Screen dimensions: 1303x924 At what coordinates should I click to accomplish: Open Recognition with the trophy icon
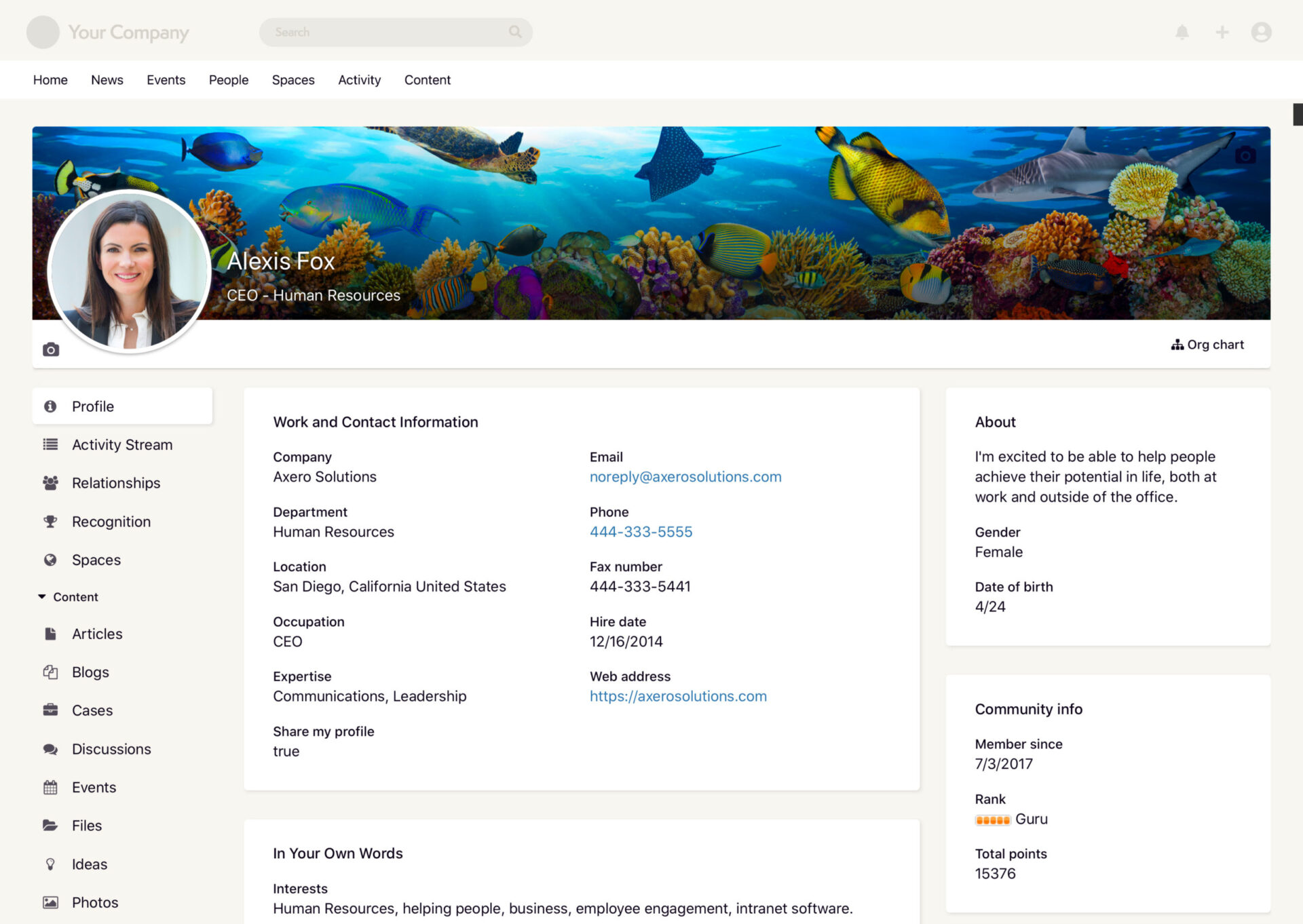111,521
